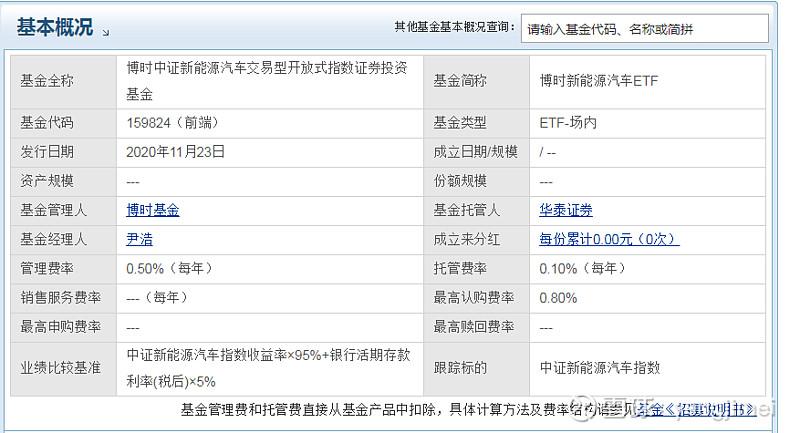Click the small arrow icon beside 基本概况
The width and height of the screenshot is (800, 433).
[106, 33]
